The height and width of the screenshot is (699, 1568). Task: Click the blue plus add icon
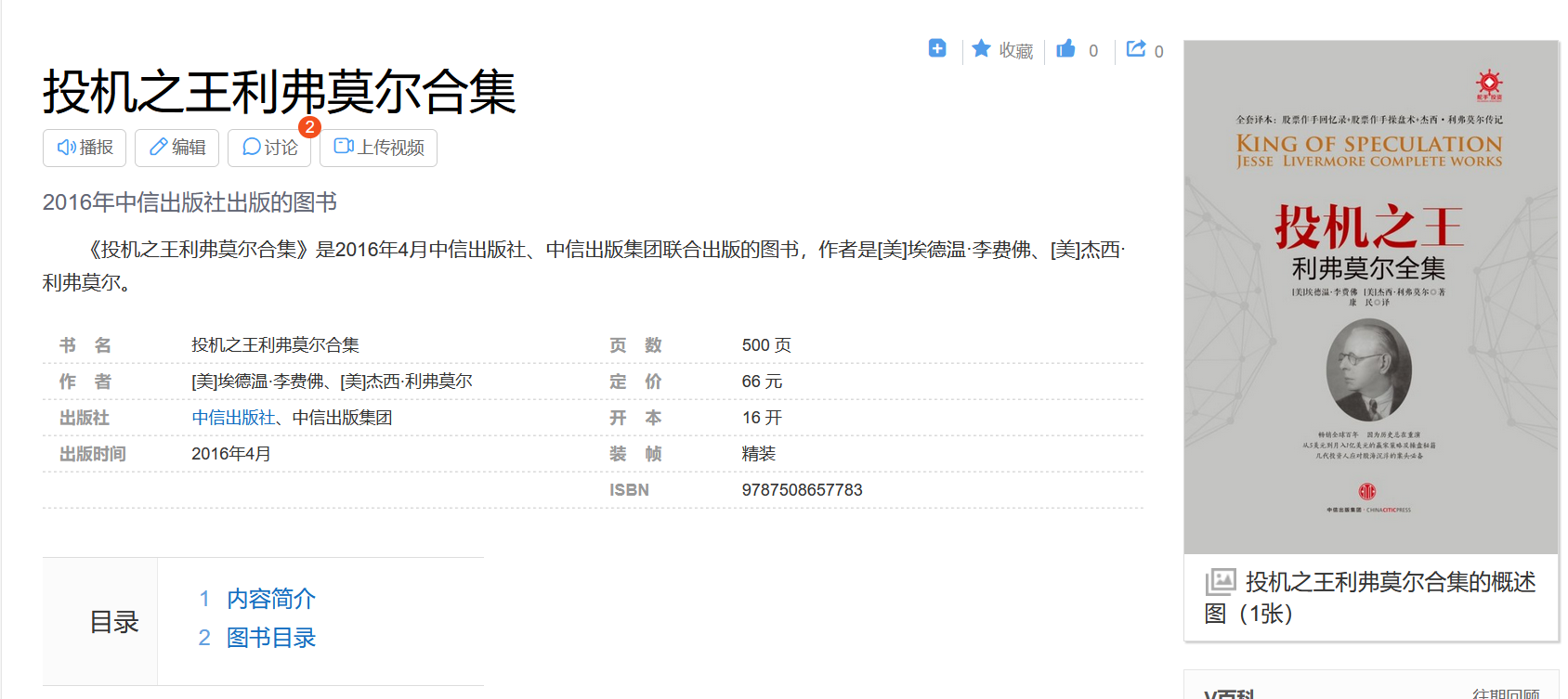937,48
